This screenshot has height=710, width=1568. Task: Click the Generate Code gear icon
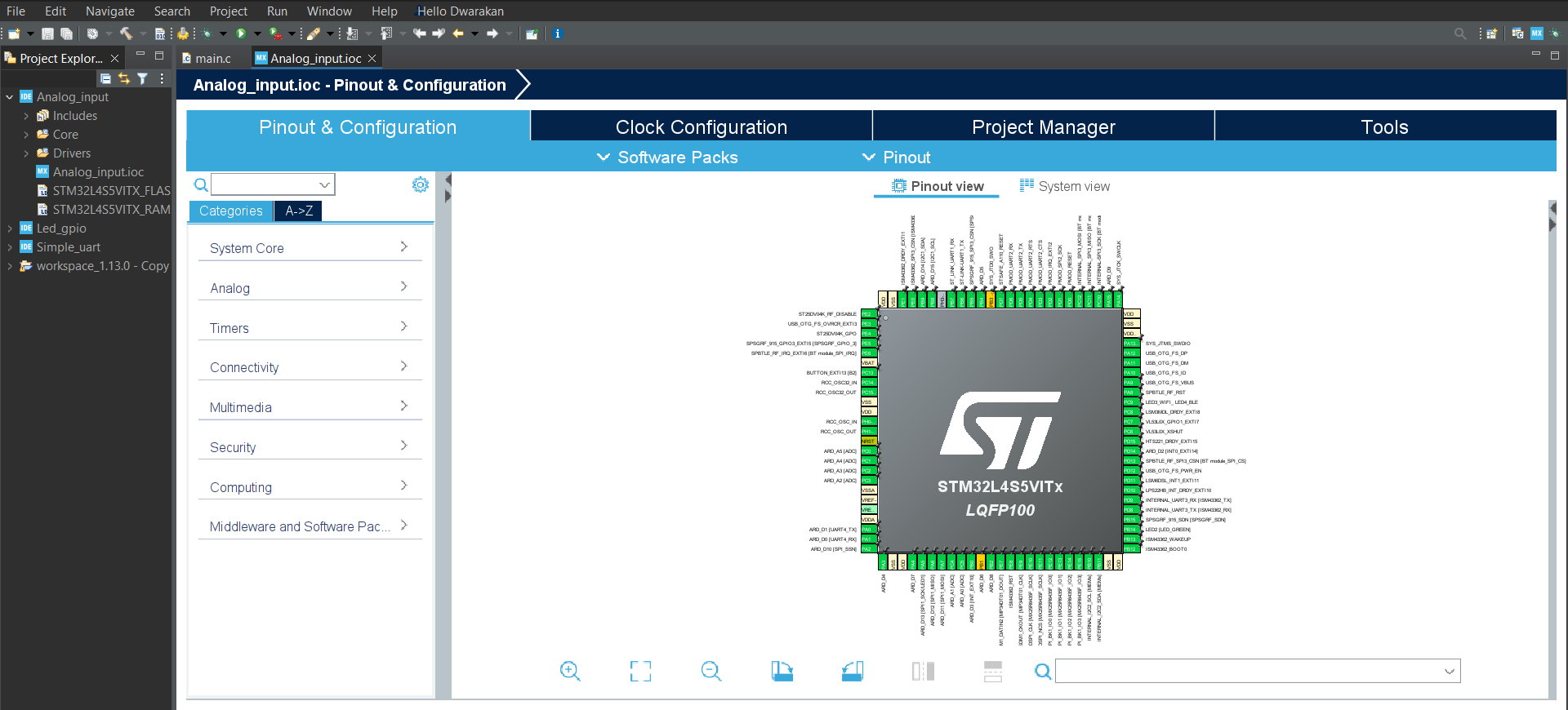pyautogui.click(x=183, y=33)
